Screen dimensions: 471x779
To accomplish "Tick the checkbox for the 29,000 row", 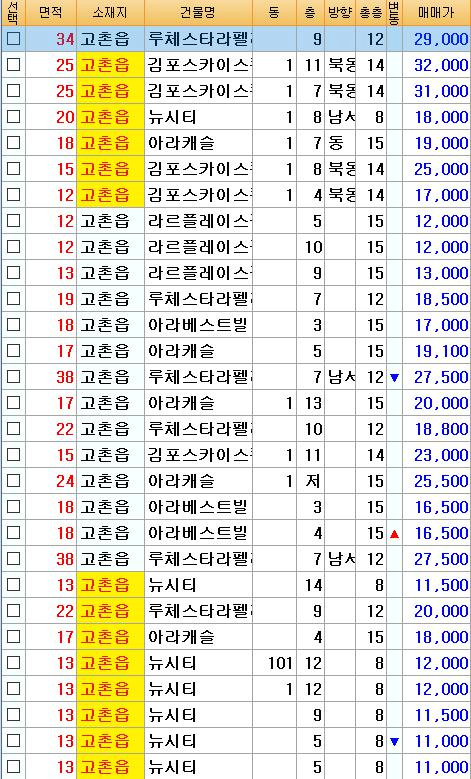I will point(13,39).
